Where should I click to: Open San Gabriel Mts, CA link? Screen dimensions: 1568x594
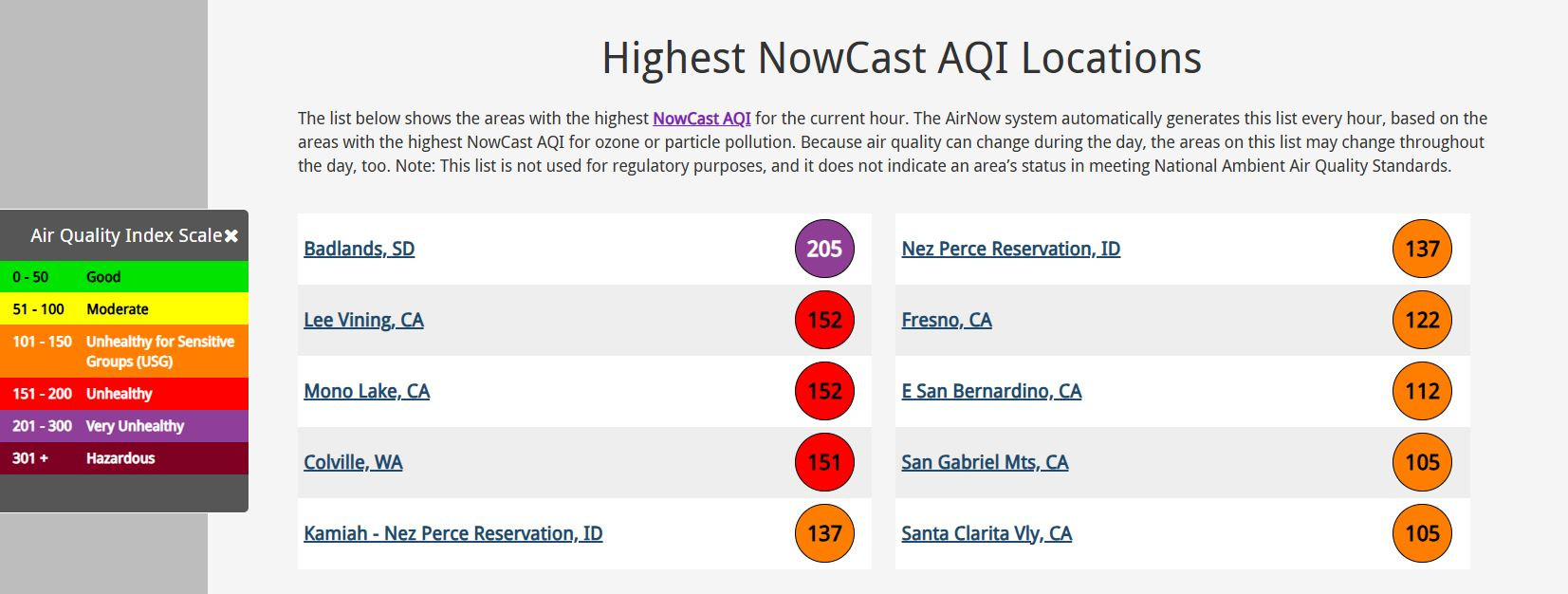tap(985, 462)
